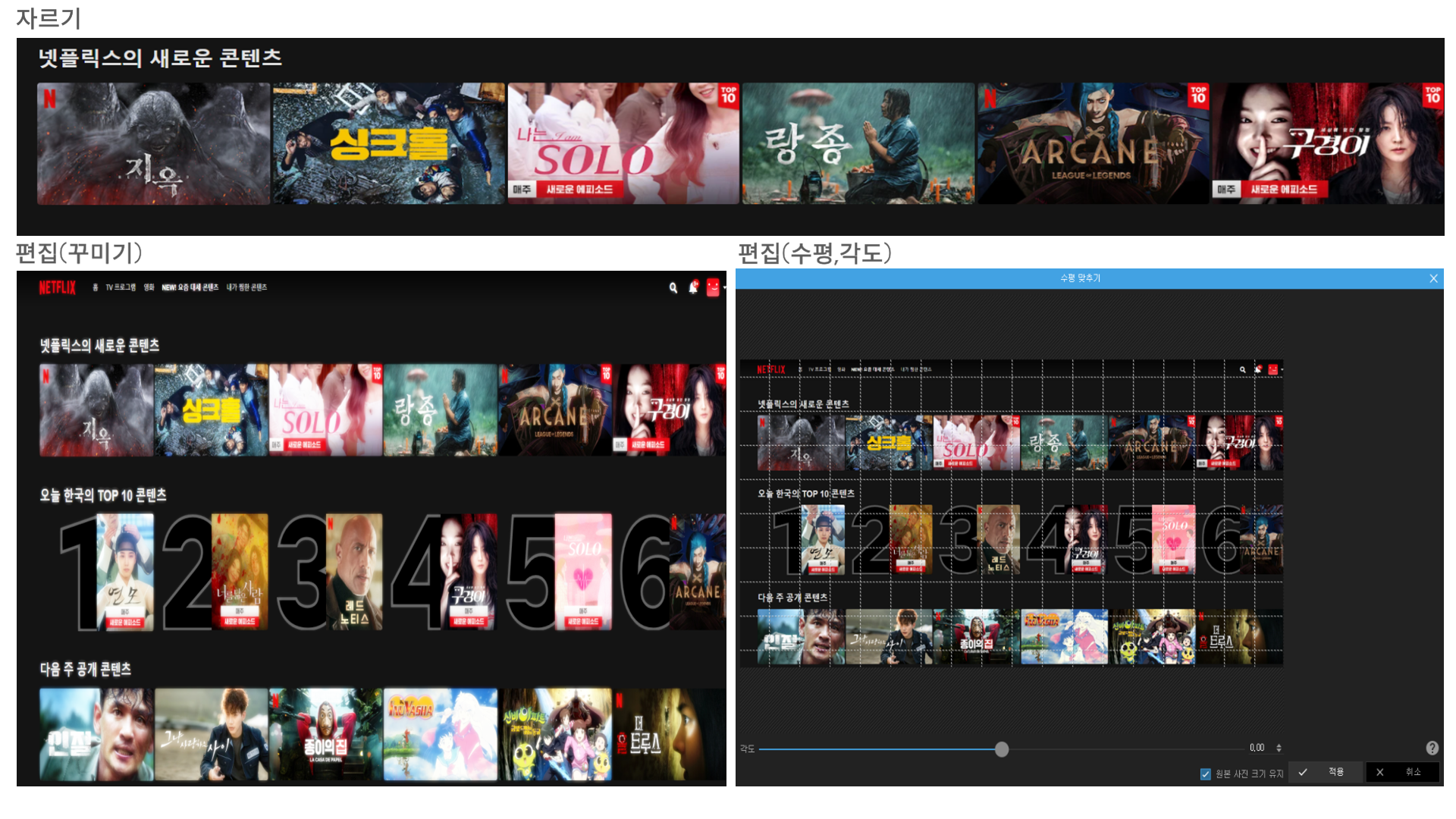The height and width of the screenshot is (819, 1456).
Task: Select NEW! 요즘 대세 콘텐츠 on left page
Action: 190,287
